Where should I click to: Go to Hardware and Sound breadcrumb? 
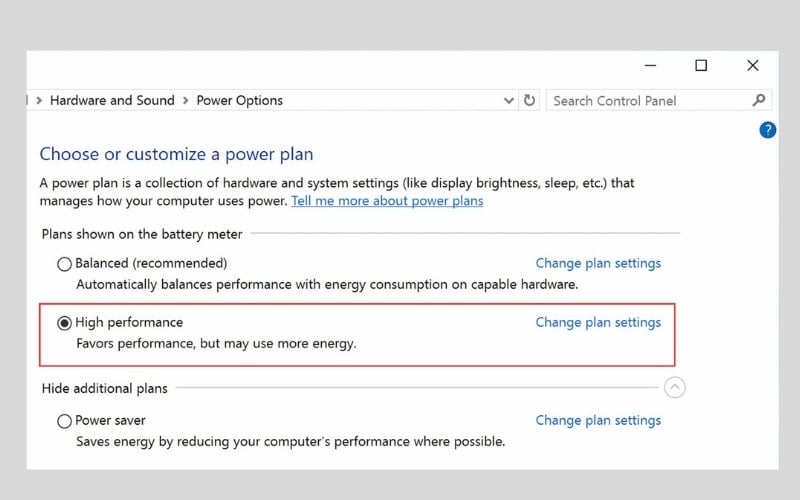[112, 100]
